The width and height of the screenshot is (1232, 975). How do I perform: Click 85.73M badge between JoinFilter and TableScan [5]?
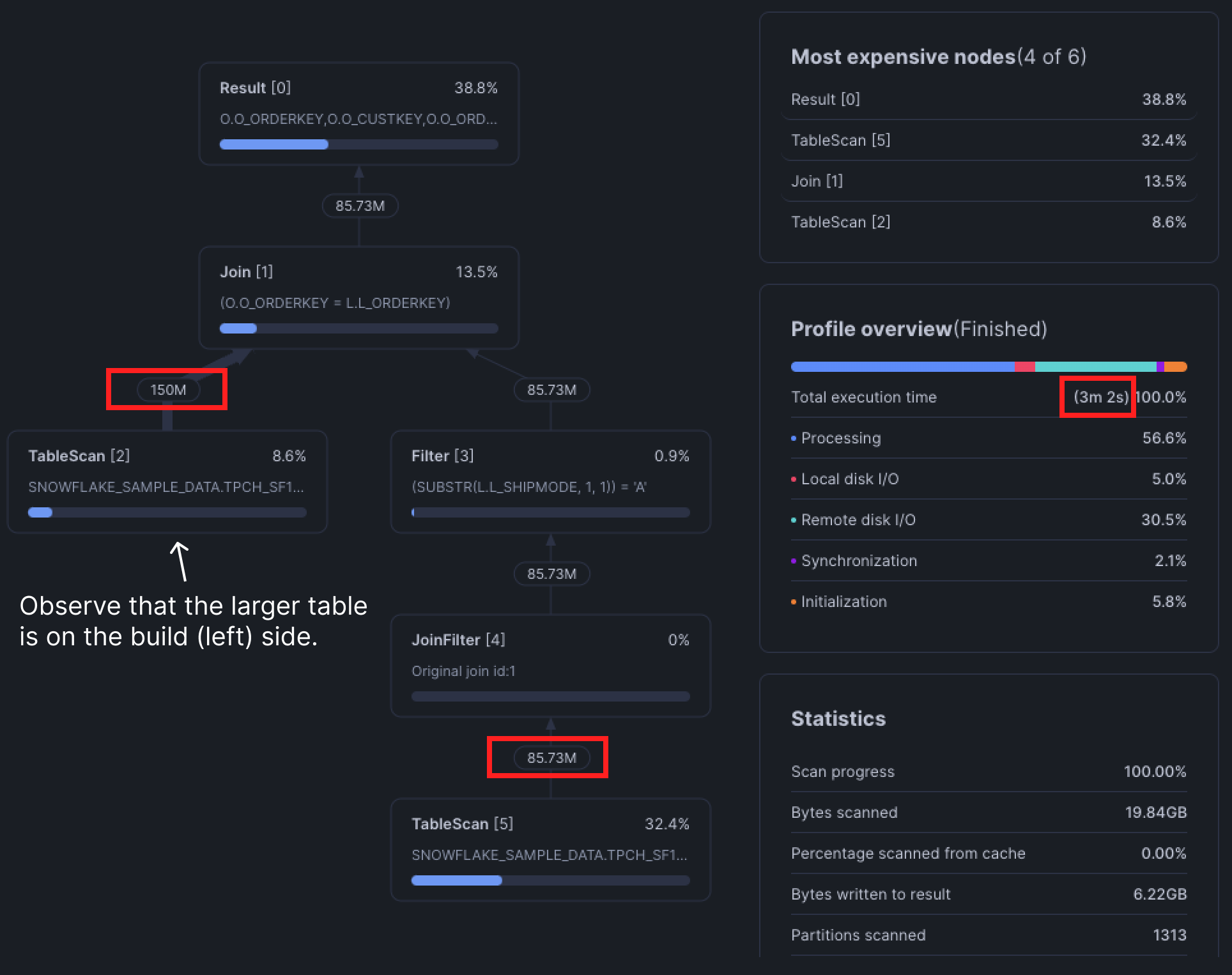551,758
